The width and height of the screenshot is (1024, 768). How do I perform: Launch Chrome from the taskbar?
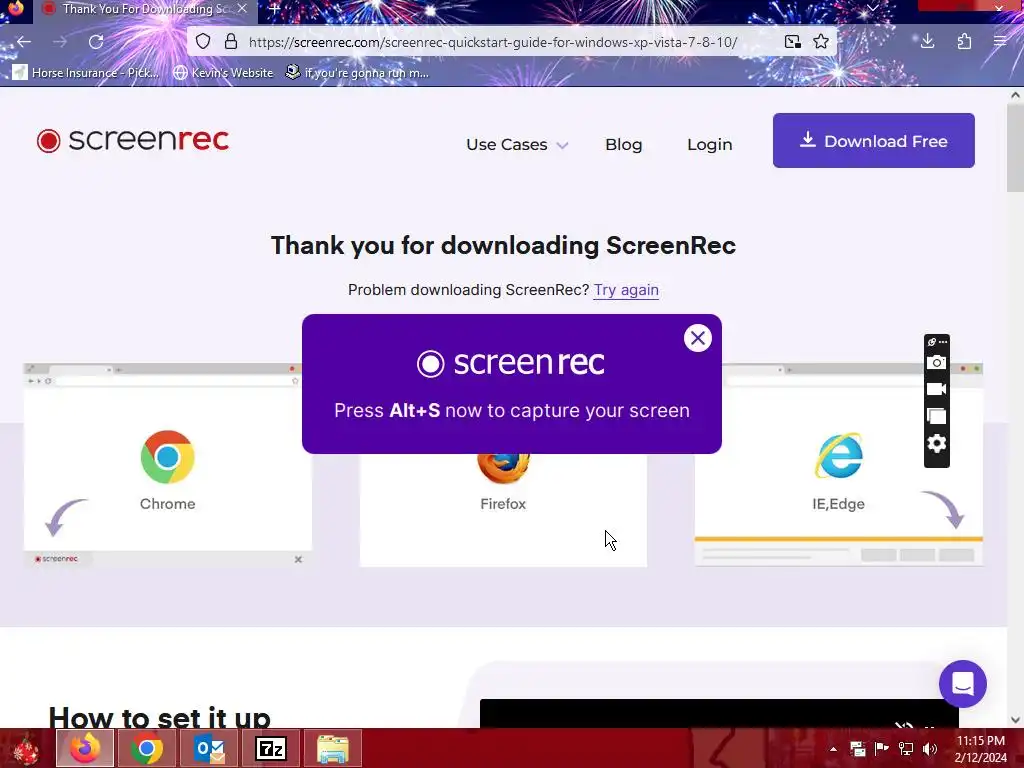[147, 748]
